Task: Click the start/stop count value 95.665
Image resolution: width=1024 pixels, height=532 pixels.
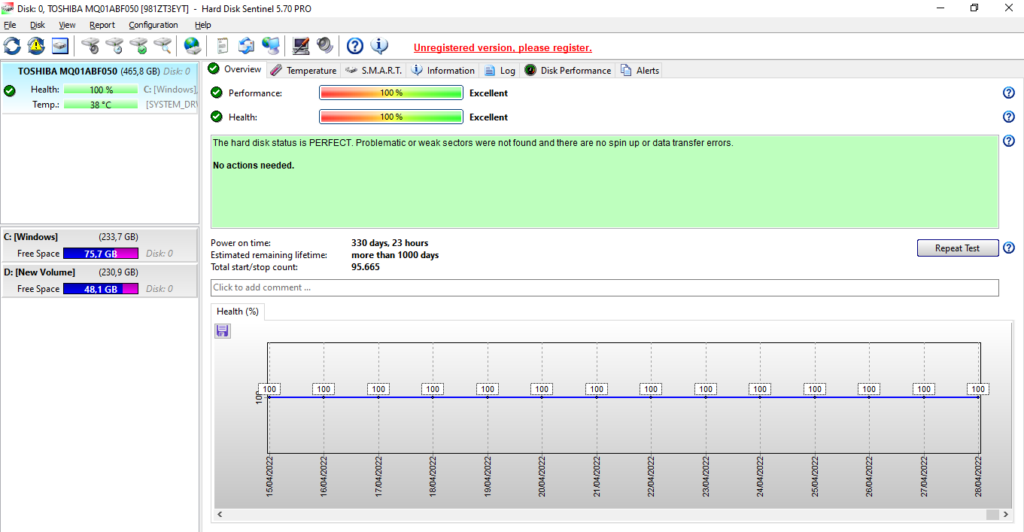Action: click(x=365, y=266)
